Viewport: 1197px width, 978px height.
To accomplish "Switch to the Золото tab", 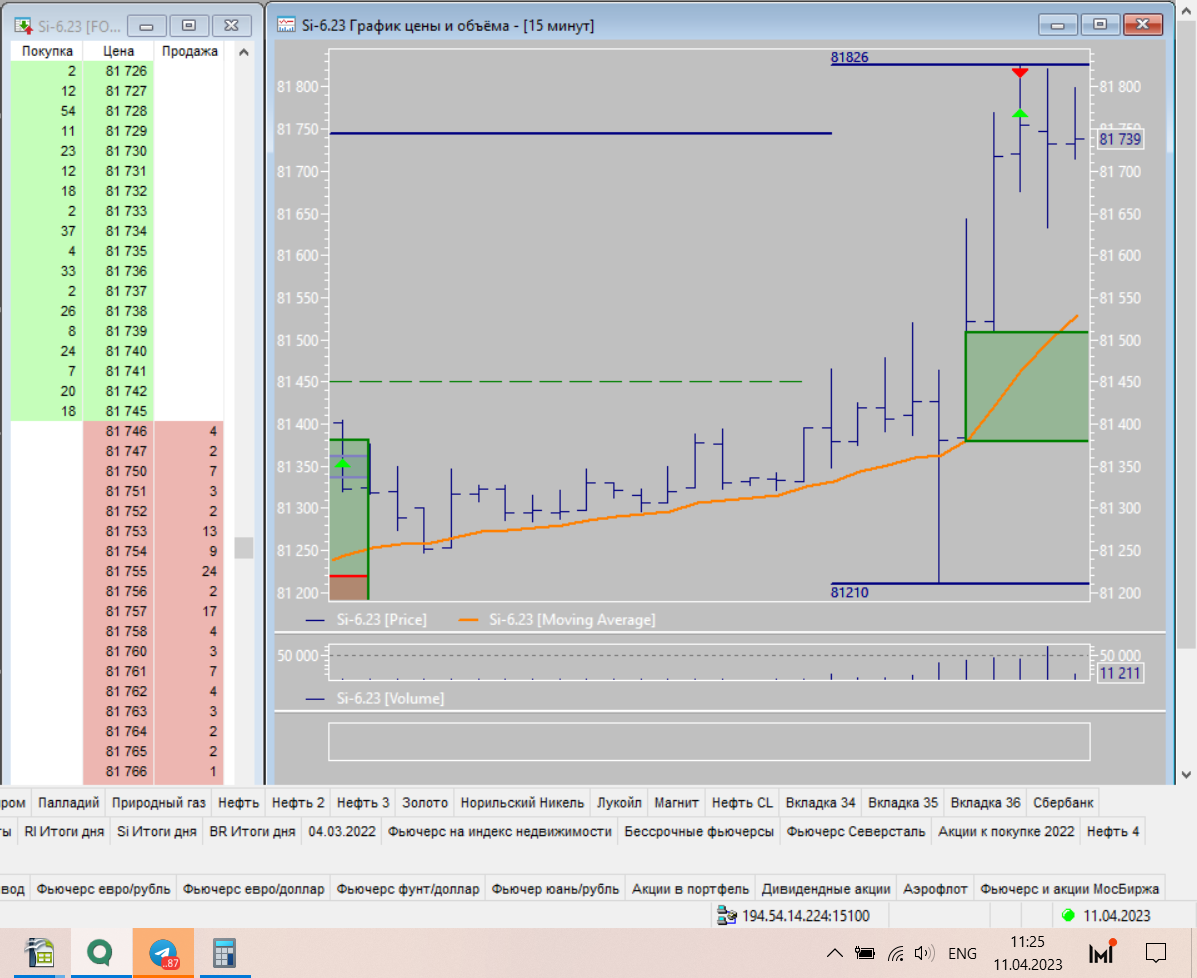I will 425,802.
